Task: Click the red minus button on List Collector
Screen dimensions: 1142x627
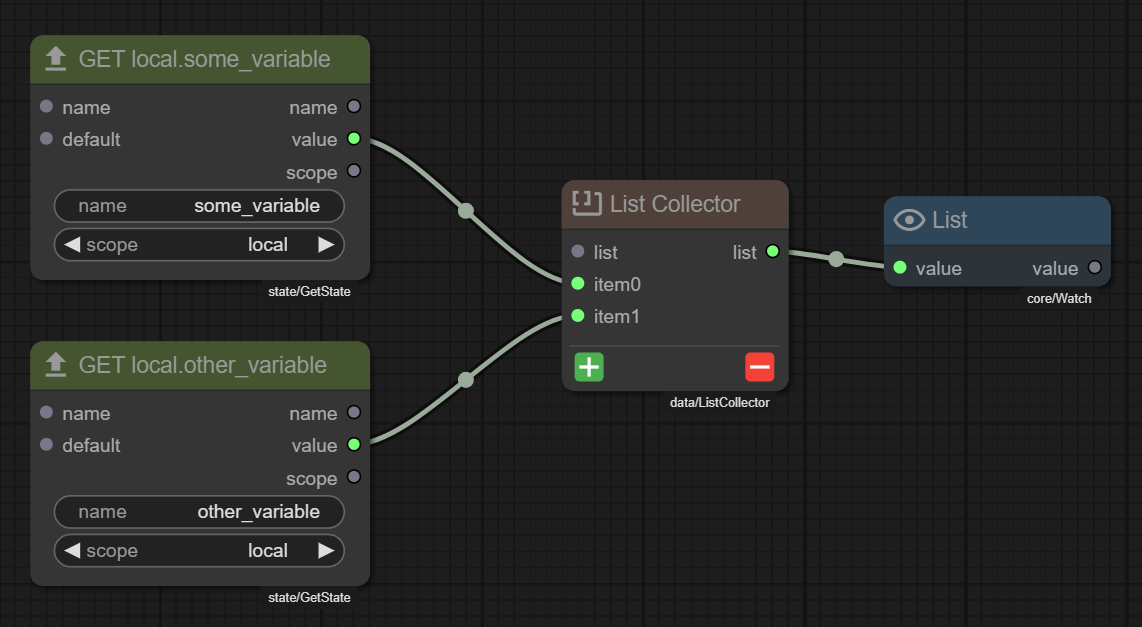Action: pos(759,367)
